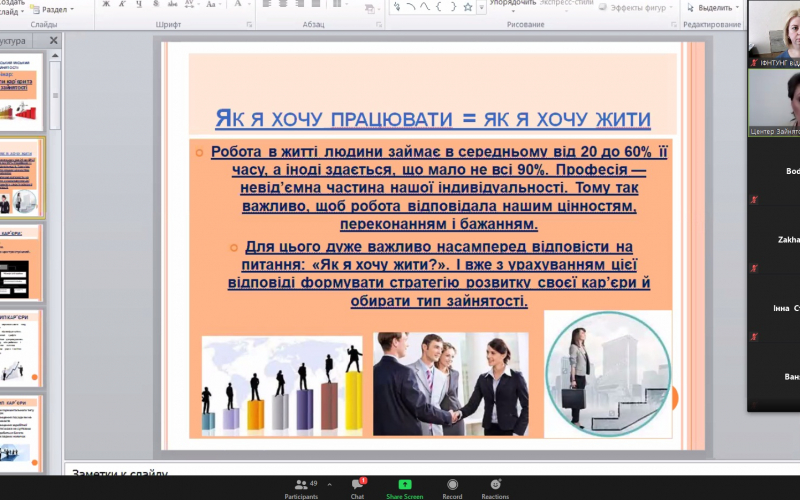The image size is (800, 500).
Task: Select the Центр Зайнятості video tile
Action: [774, 103]
